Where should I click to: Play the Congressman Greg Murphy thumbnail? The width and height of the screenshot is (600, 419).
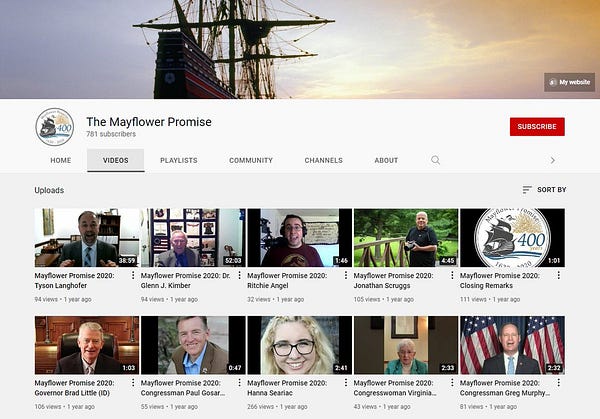tap(512, 345)
